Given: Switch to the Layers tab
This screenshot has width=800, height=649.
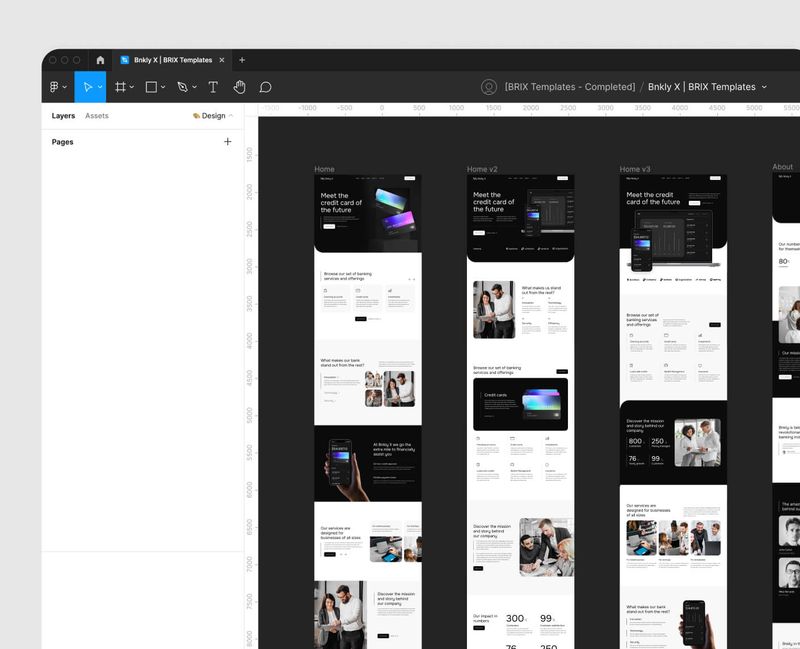Looking at the screenshot, I should click(63, 116).
